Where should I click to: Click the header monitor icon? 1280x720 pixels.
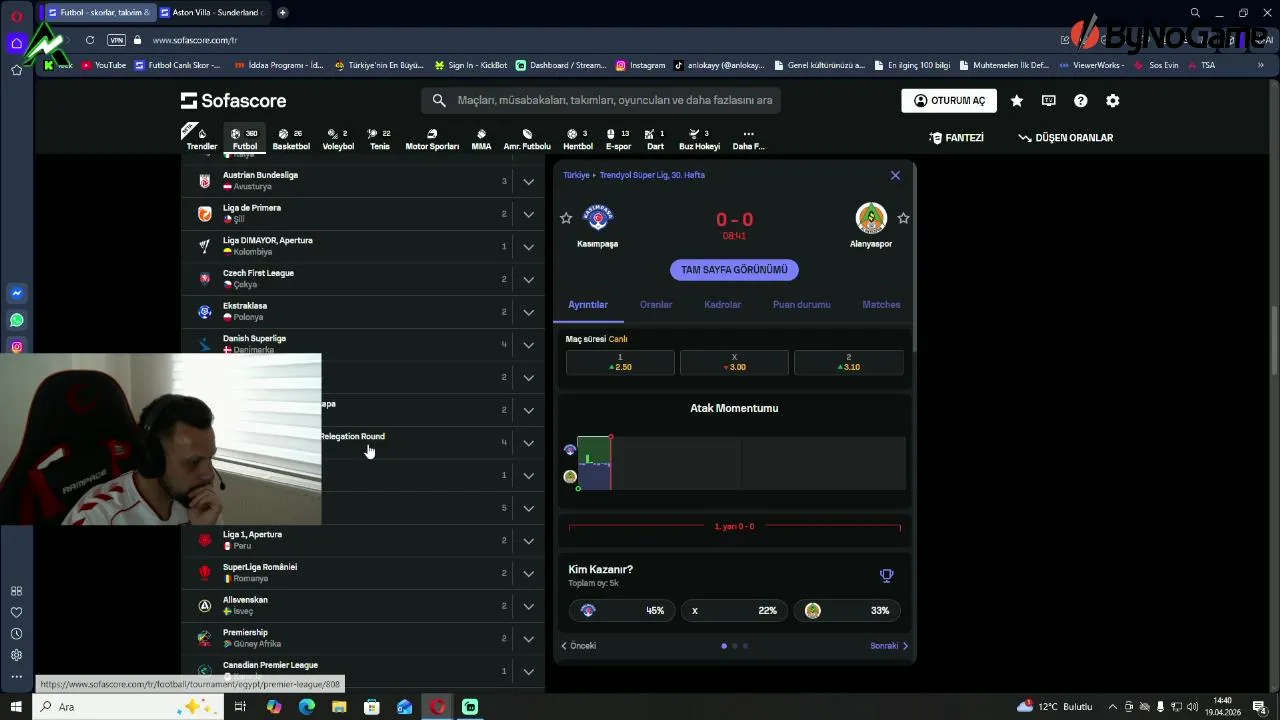tap(1048, 101)
